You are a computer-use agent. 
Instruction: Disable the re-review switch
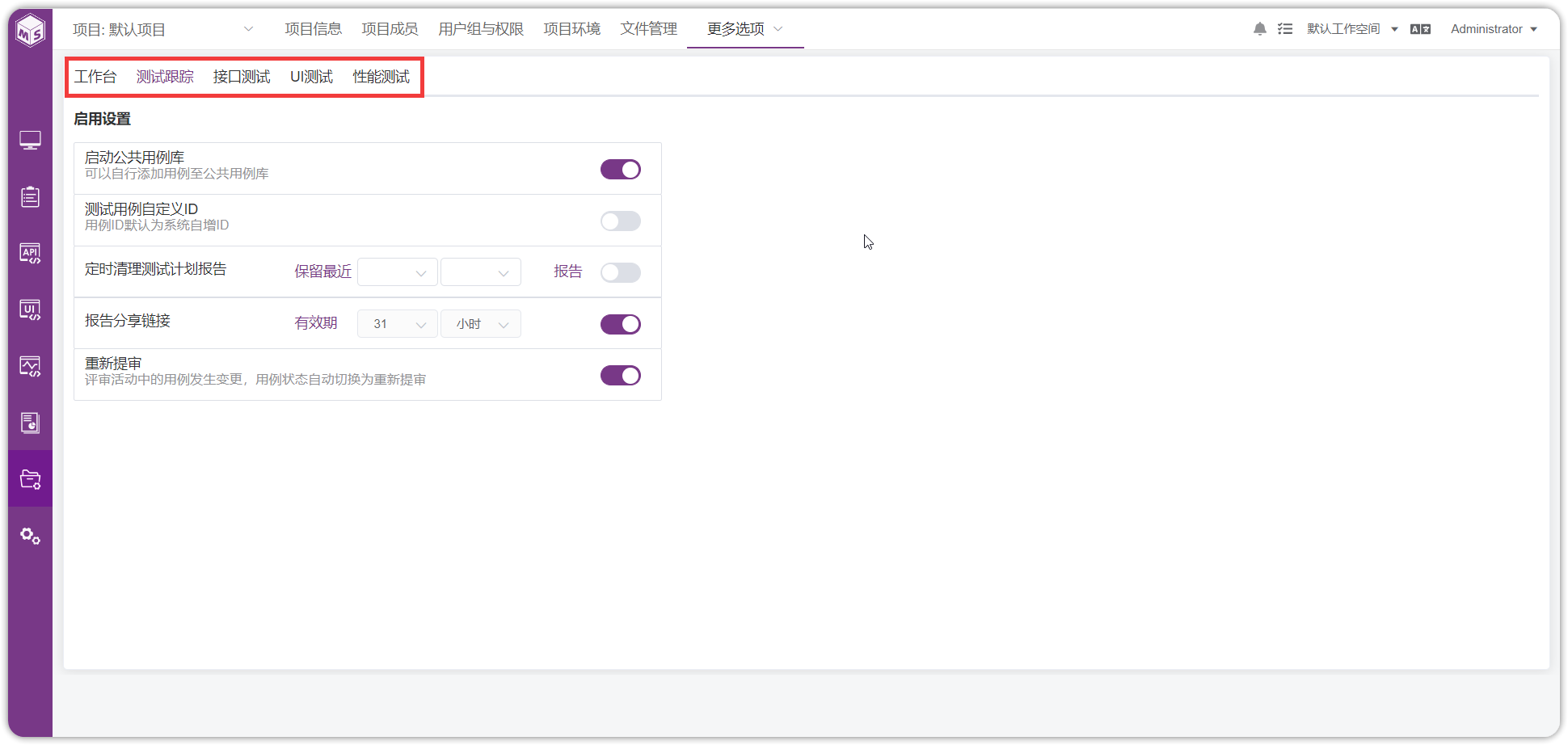(x=621, y=376)
